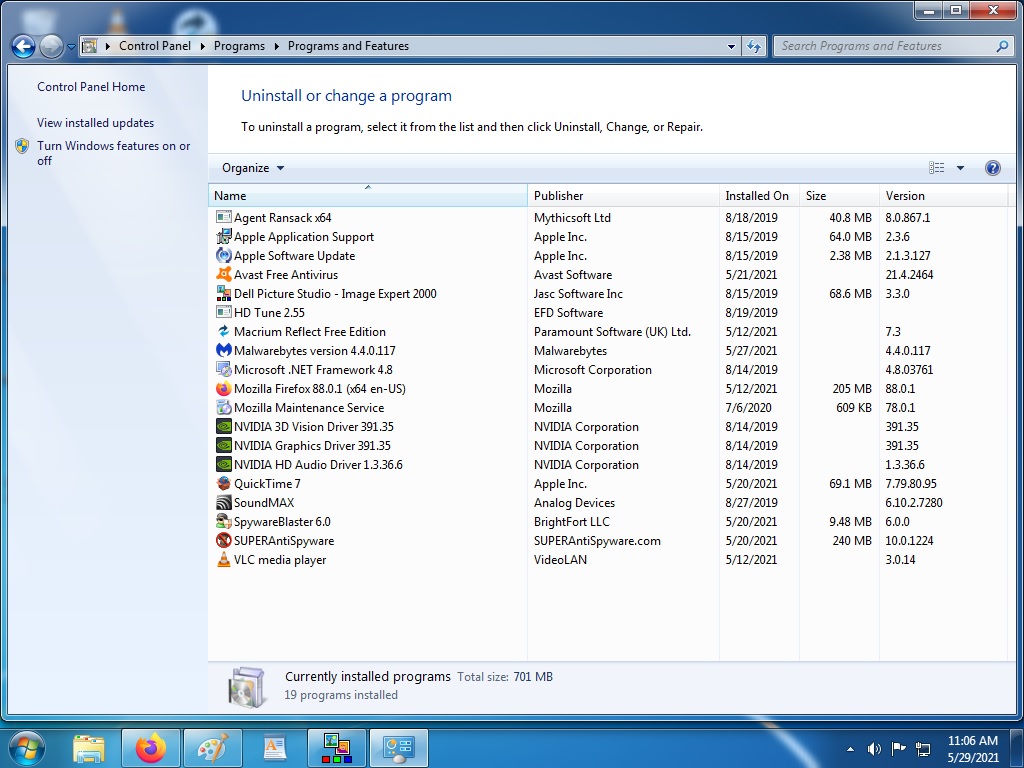
Task: Click the SpywareBlaster 6.0 icon
Action: [223, 521]
